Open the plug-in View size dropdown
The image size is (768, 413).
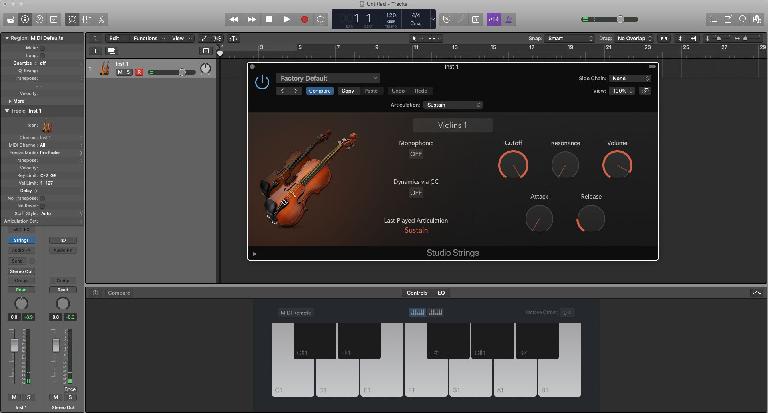(622, 91)
